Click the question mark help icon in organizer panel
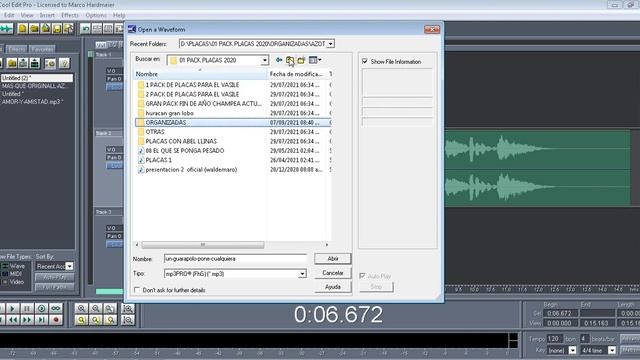Image resolution: width=640 pixels, height=360 pixels. coord(64,63)
